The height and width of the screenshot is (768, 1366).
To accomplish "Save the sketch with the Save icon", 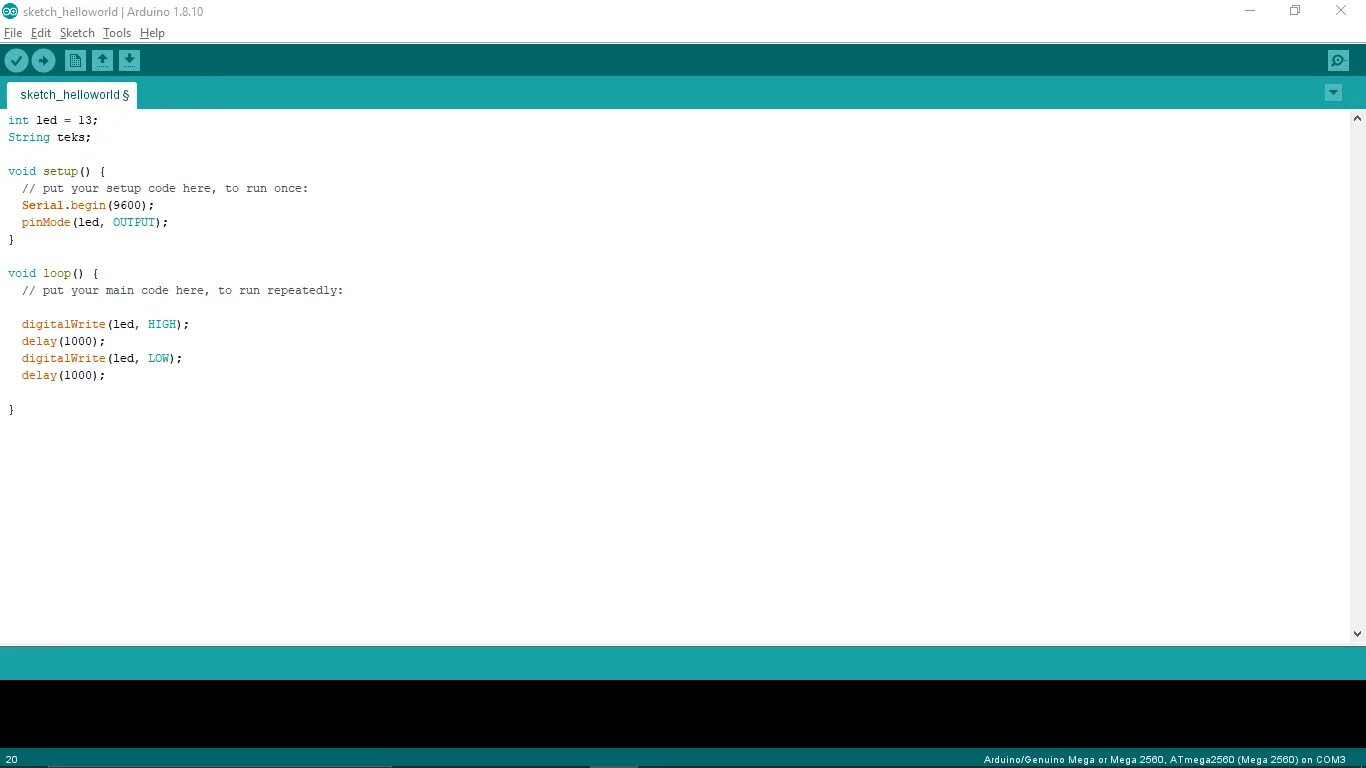I will point(129,61).
